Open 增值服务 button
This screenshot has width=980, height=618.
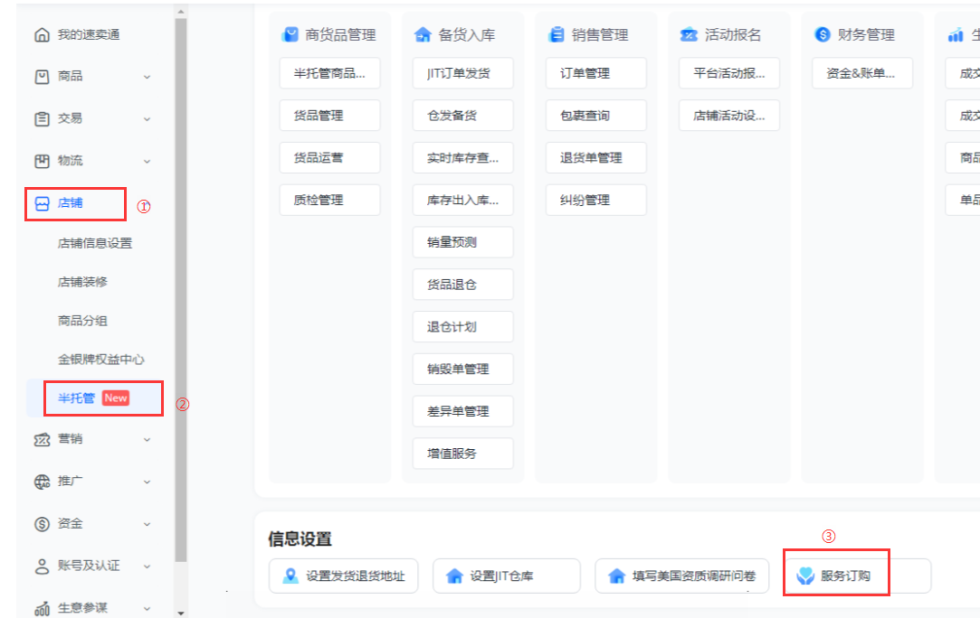point(462,454)
